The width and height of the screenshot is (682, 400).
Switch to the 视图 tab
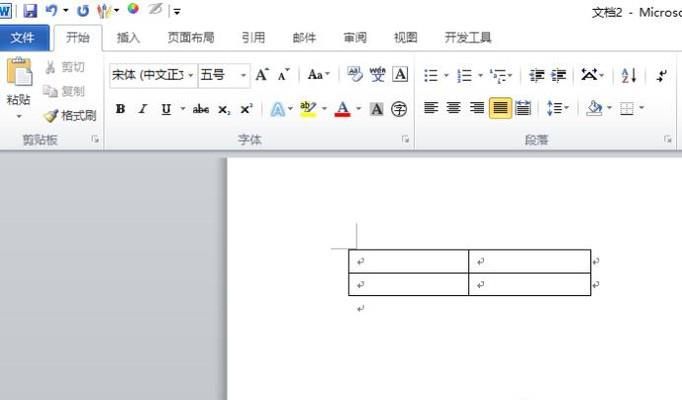tap(405, 38)
